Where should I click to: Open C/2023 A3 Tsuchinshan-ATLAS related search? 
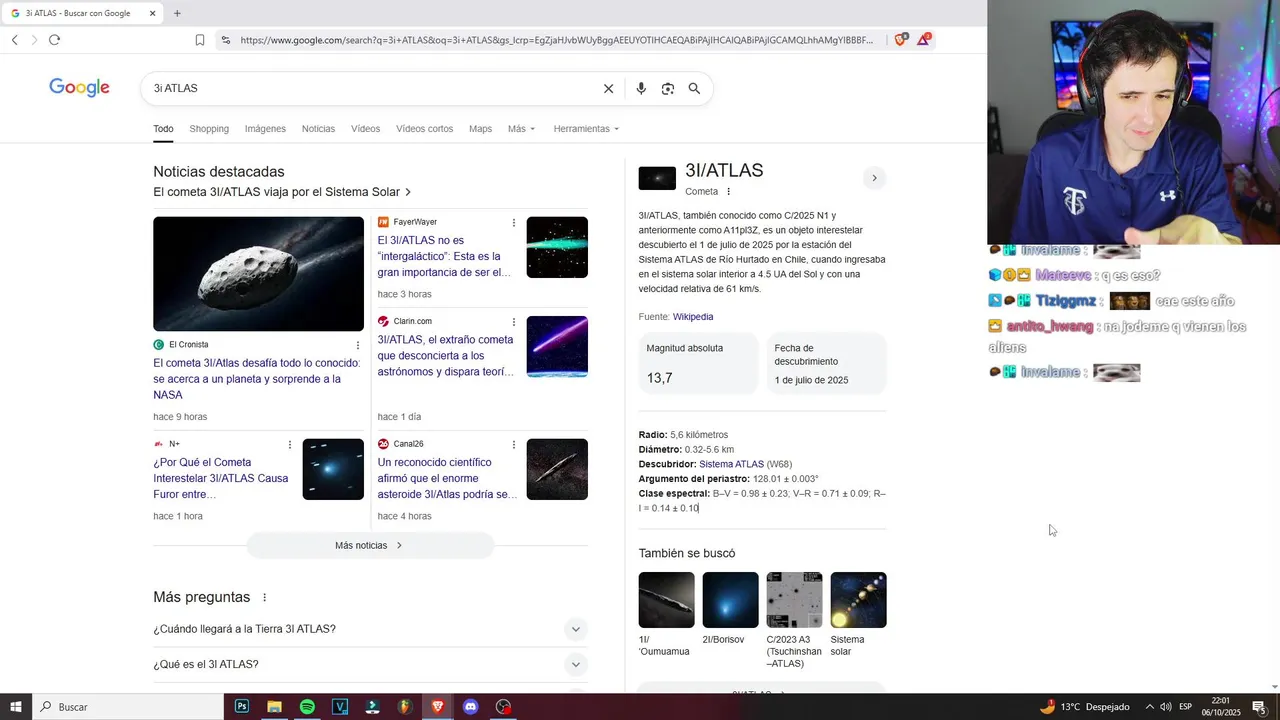tap(794, 621)
